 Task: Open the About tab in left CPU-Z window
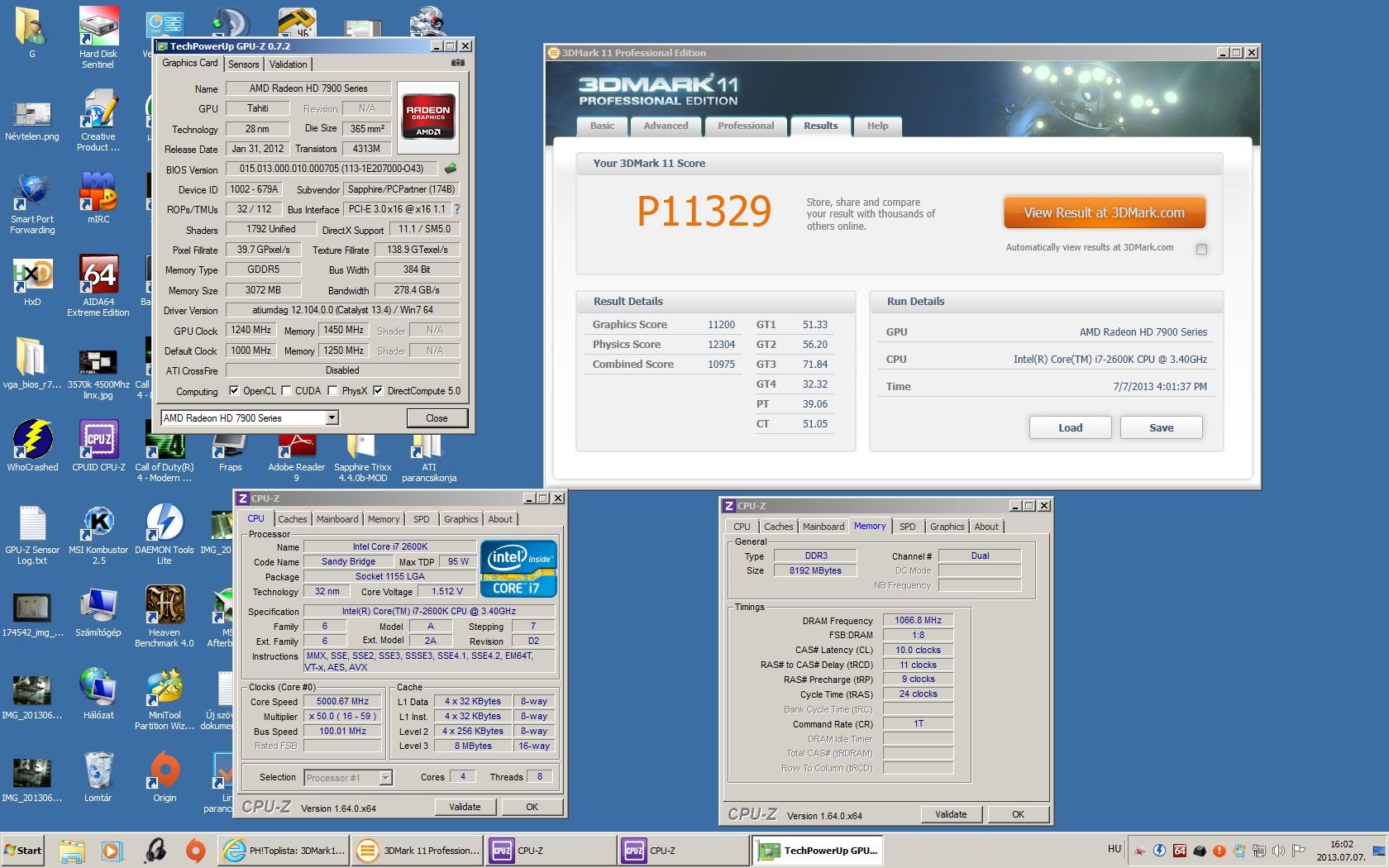pyautogui.click(x=499, y=519)
